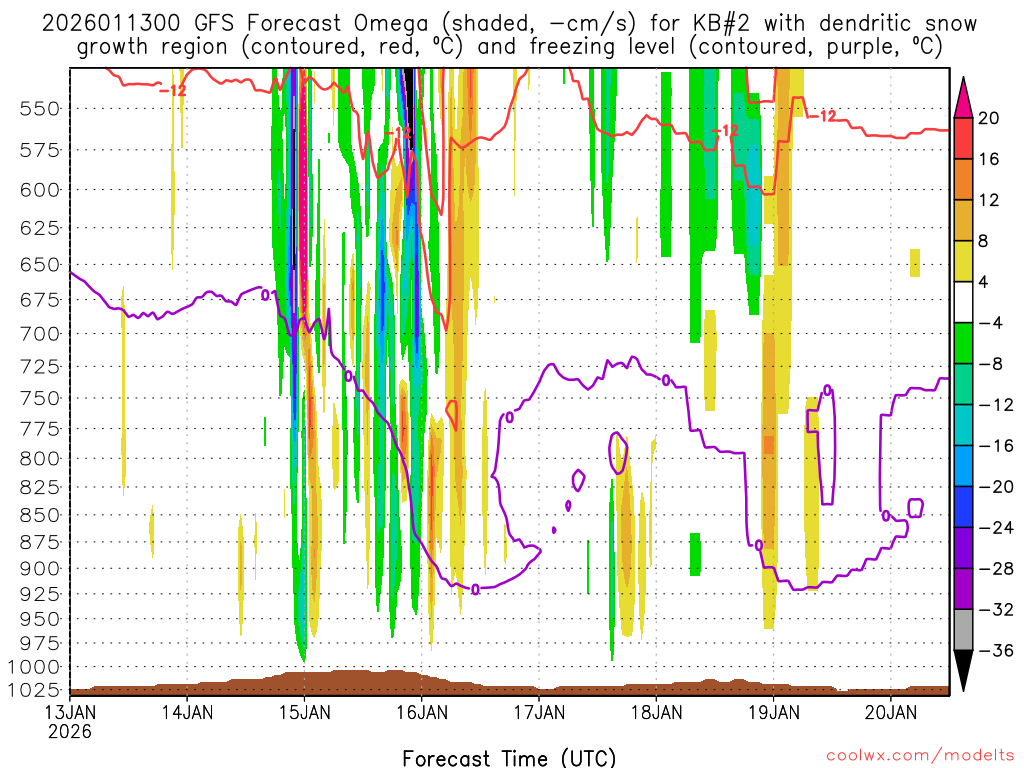Click the 13JAN date label on time axis
This screenshot has height=768, width=1024.
(71, 712)
